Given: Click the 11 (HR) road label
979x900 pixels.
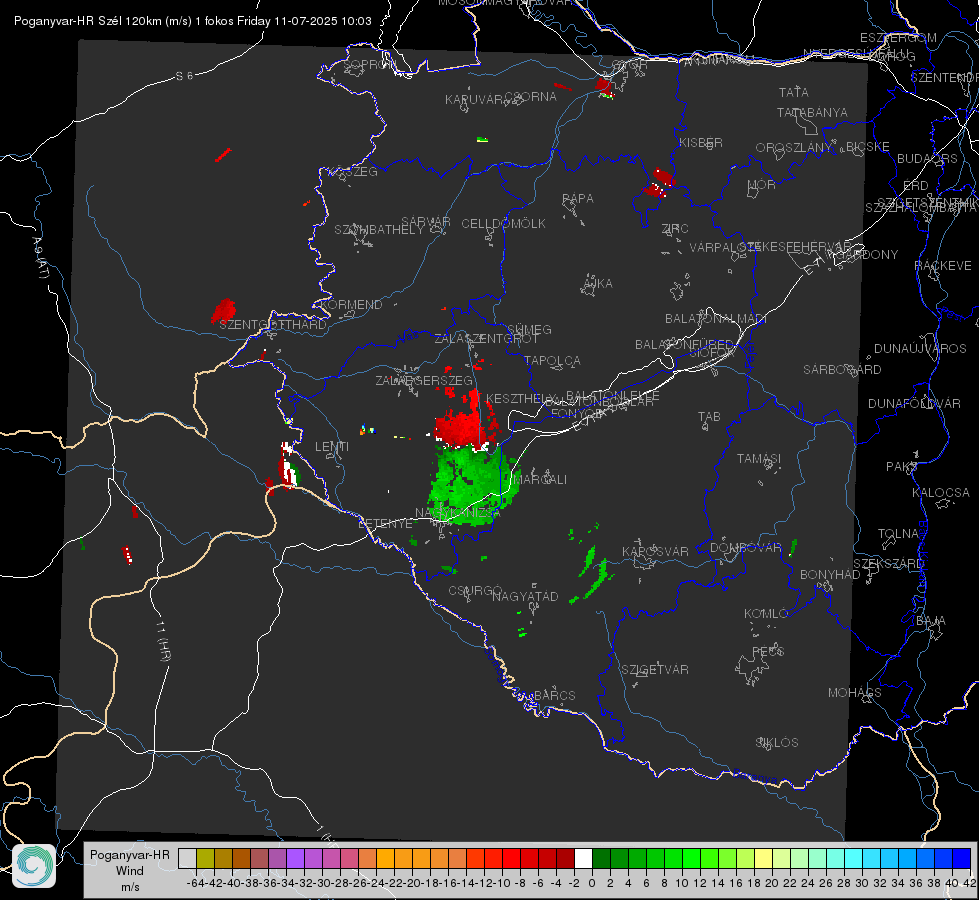Looking at the screenshot, I should pyautogui.click(x=163, y=640).
